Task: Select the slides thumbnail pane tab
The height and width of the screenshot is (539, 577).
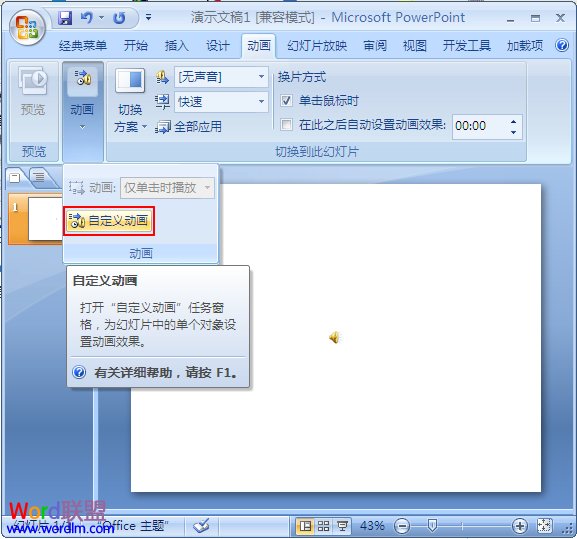Action: coord(15,178)
